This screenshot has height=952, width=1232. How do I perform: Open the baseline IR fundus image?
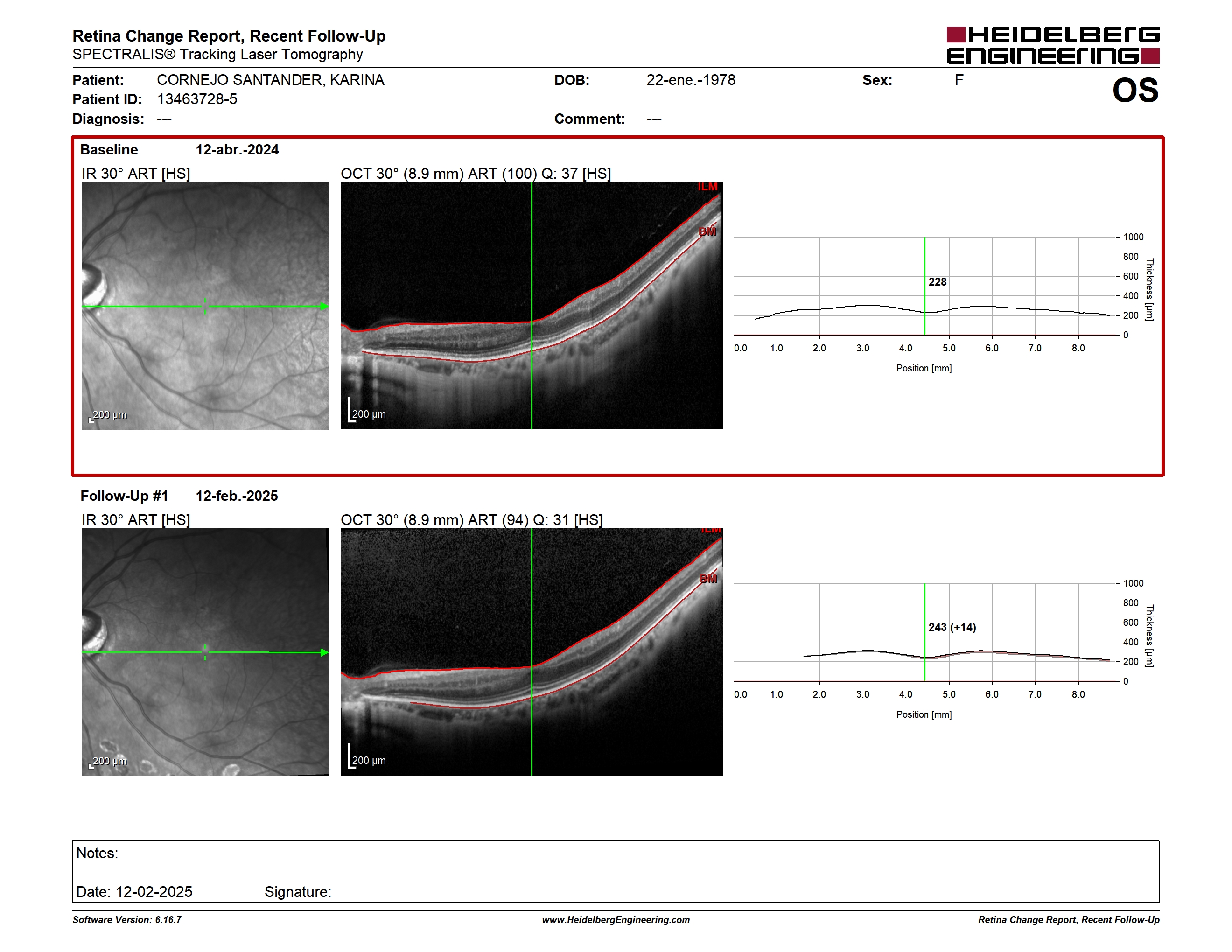pyautogui.click(x=205, y=306)
